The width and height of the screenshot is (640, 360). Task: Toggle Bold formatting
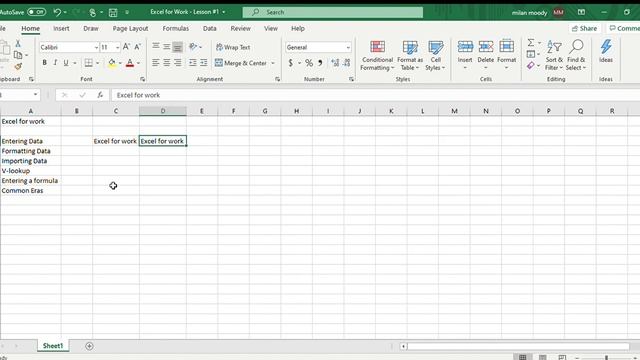44,63
